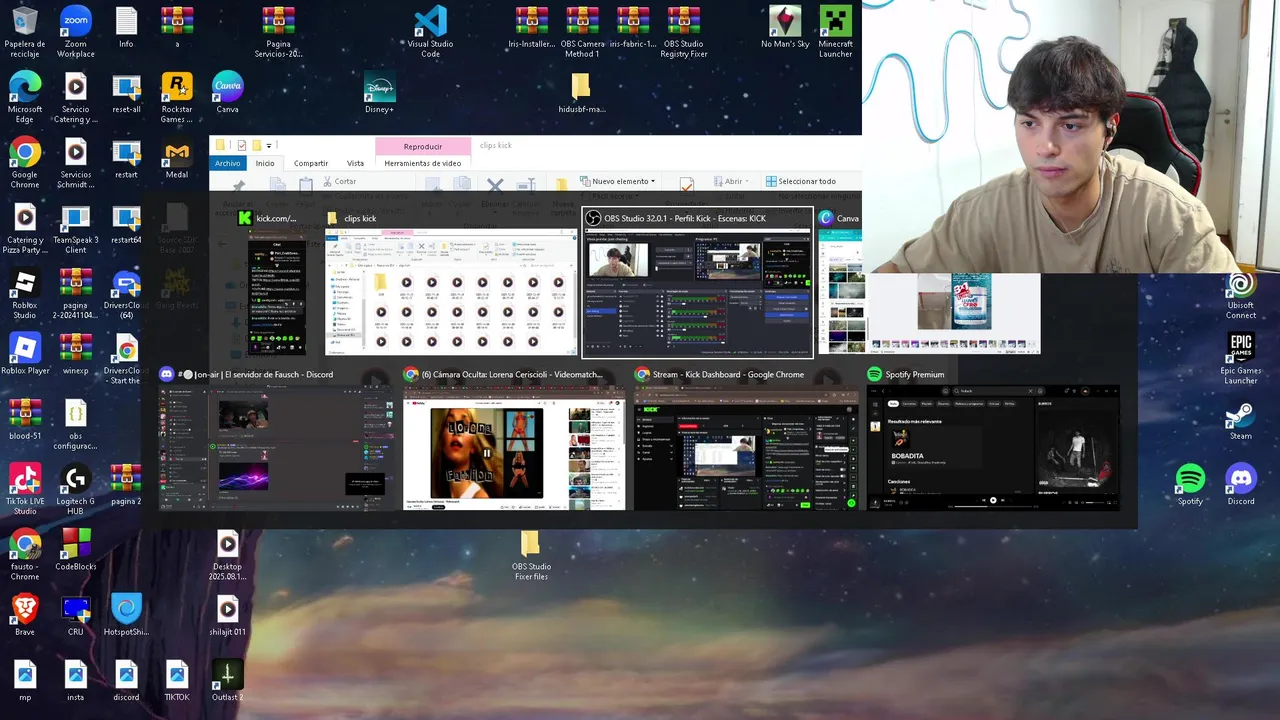Launch the Brave browser desktop icon
This screenshot has width=1280, height=720.
[x=25, y=614]
